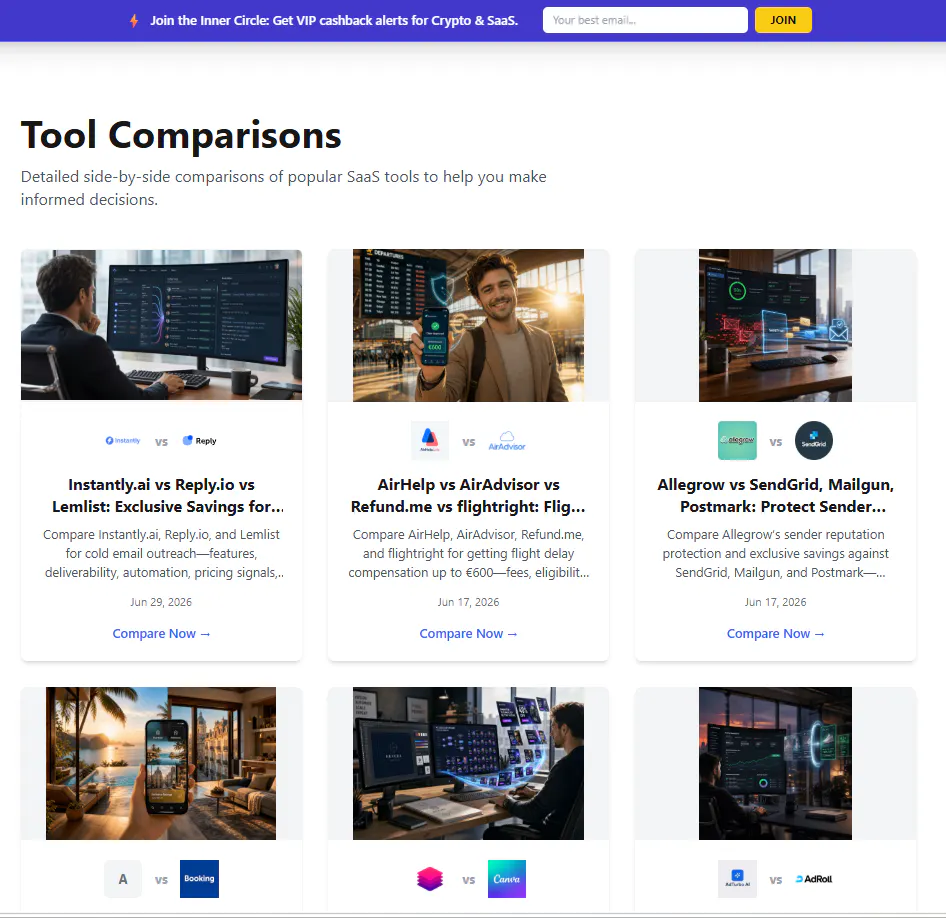Click the 'Compare Allegrow's sender reputation' description

click(x=775, y=553)
